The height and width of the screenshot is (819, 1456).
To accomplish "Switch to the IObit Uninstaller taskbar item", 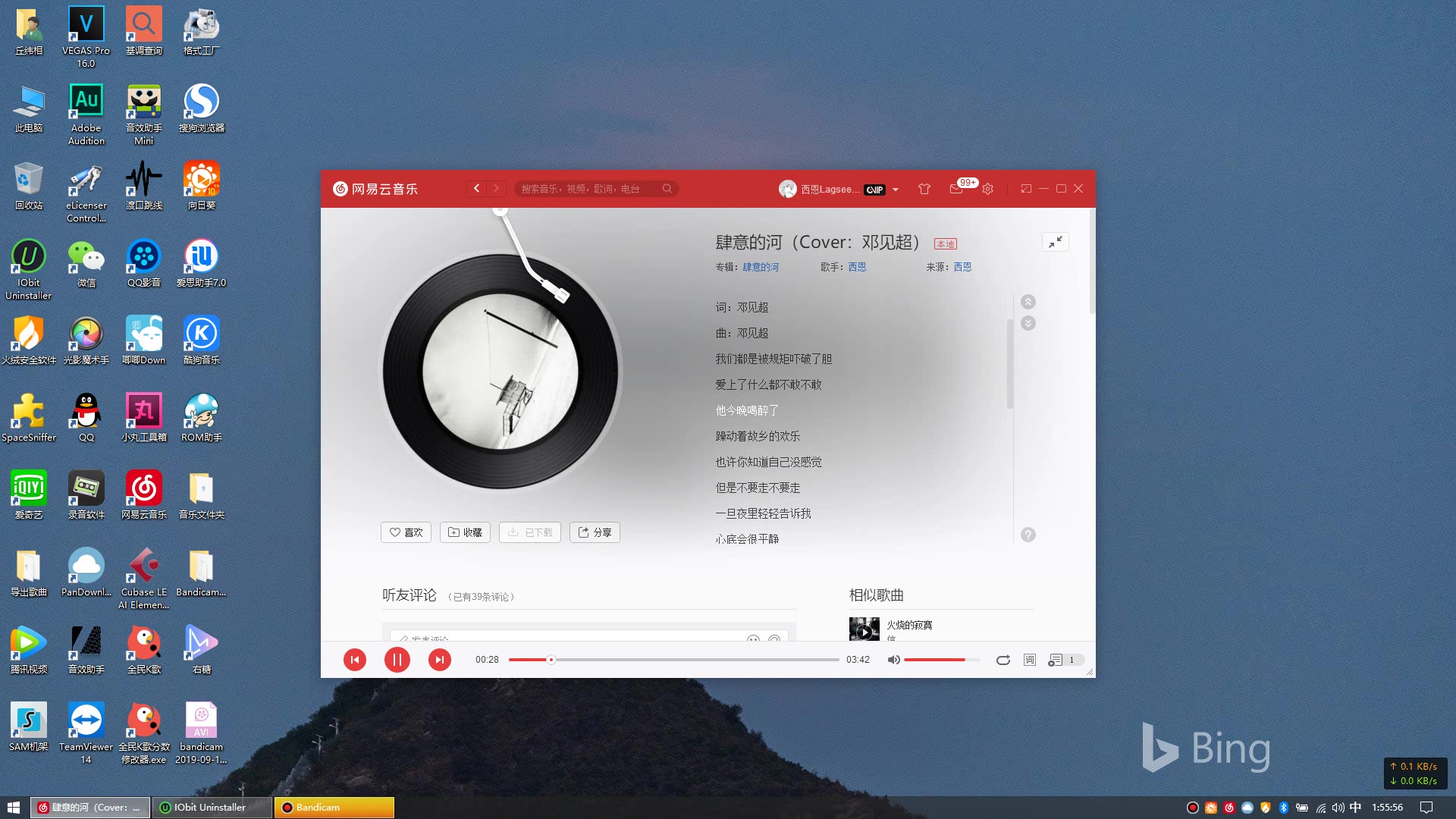I will tap(212, 808).
